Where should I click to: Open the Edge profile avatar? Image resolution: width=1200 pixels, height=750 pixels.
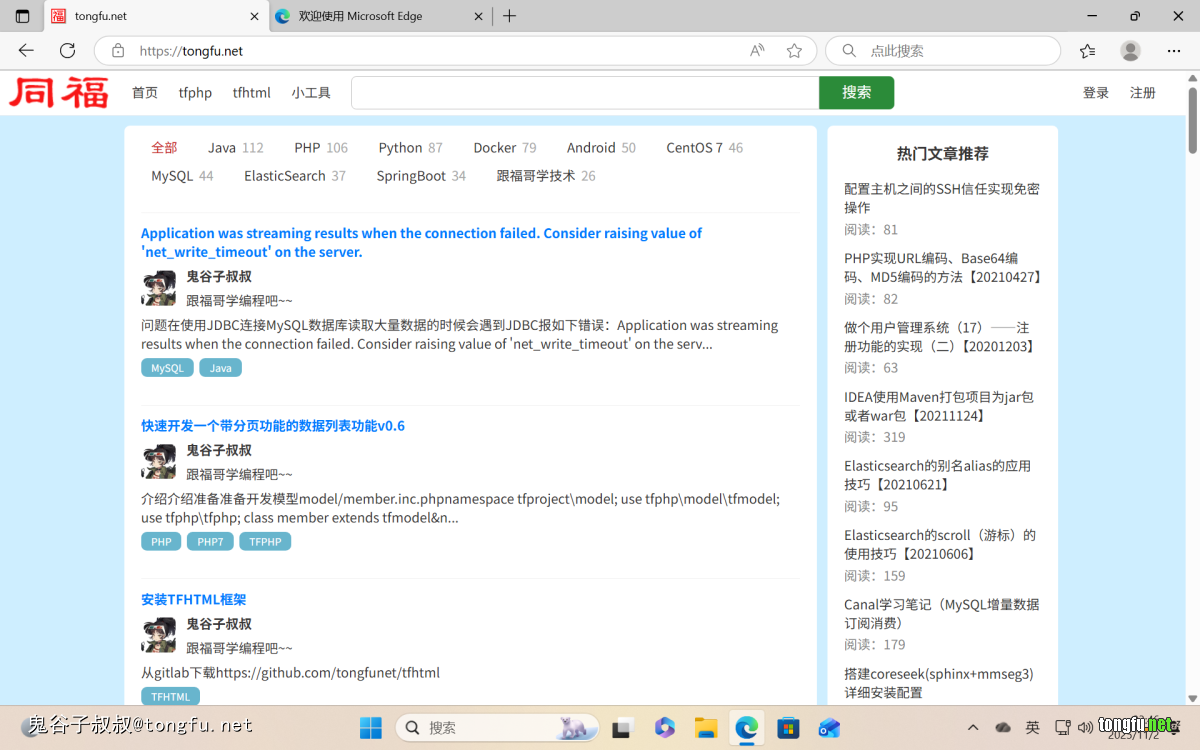coord(1130,51)
